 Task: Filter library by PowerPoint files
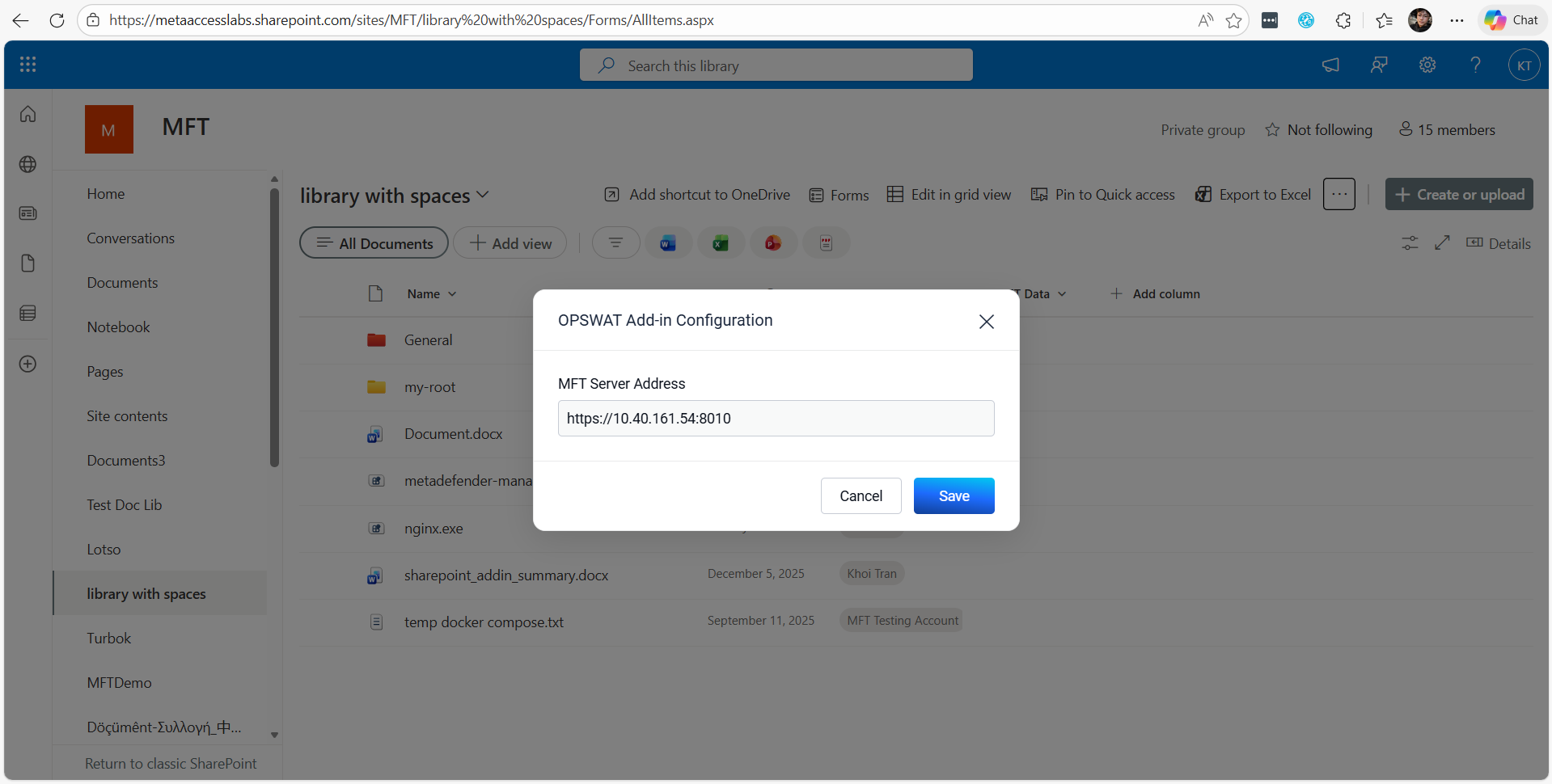coord(773,242)
